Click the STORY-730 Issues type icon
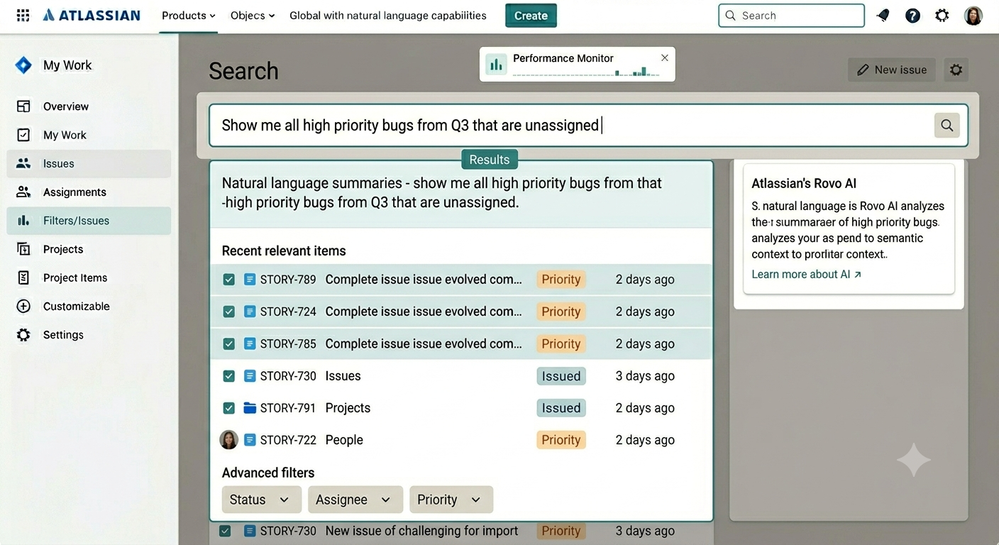The image size is (999, 545). click(250, 376)
